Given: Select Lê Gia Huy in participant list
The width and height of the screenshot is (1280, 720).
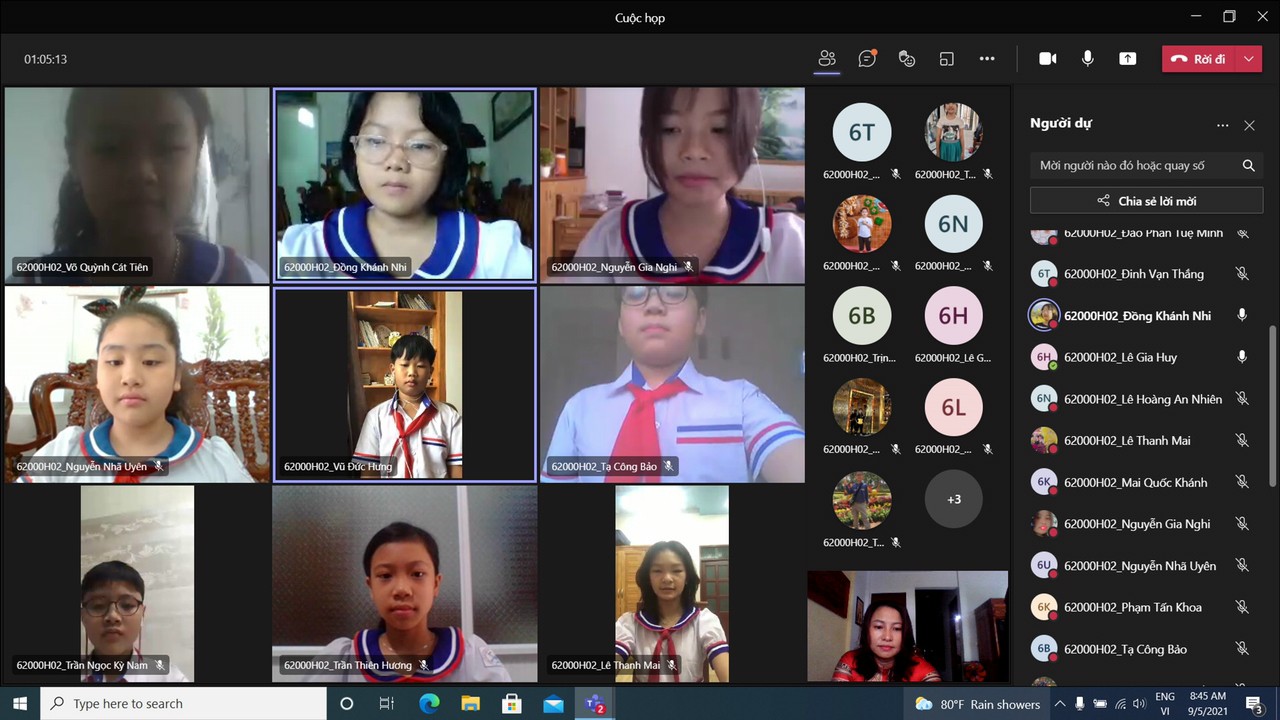Looking at the screenshot, I should click(x=1120, y=357).
